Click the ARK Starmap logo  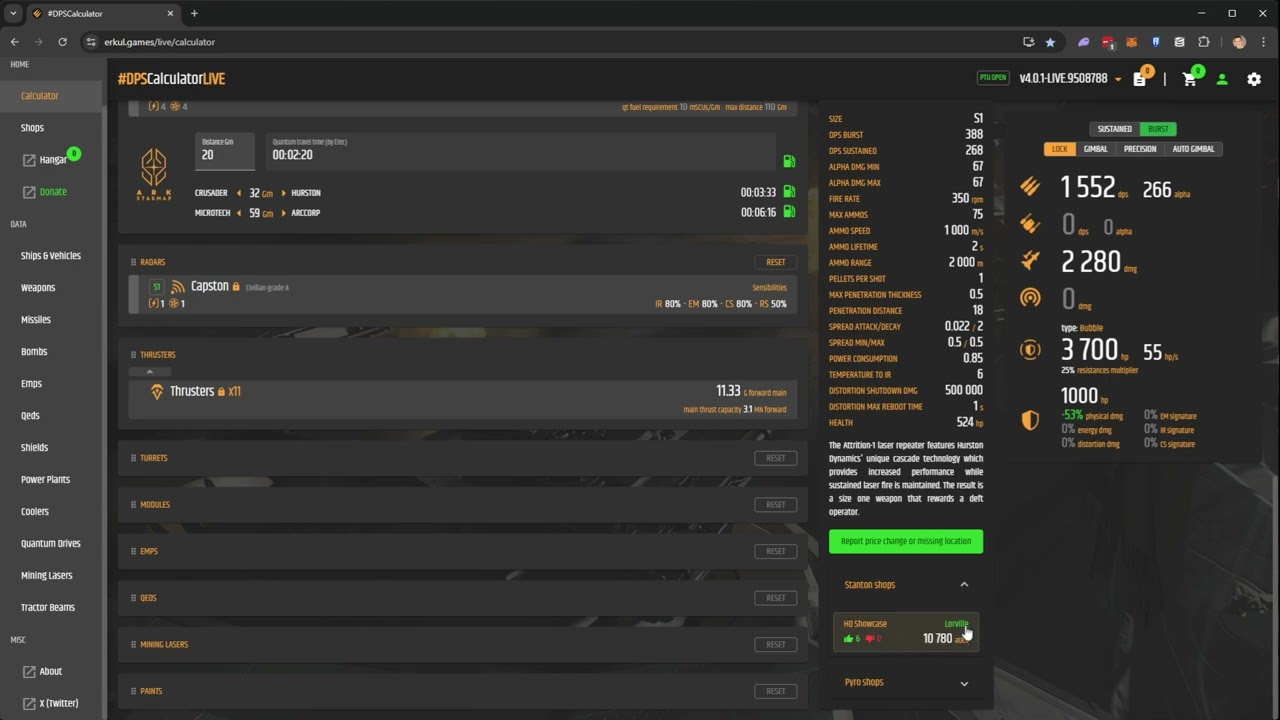[x=154, y=175]
